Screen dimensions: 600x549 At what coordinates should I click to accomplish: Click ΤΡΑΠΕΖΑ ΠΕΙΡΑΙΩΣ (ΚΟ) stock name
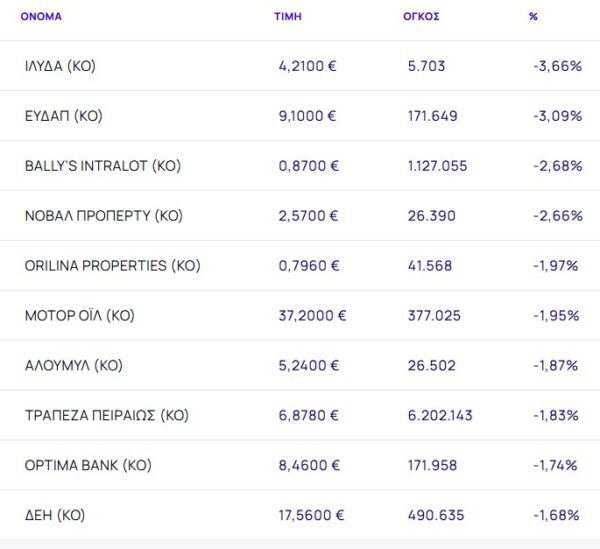106,415
